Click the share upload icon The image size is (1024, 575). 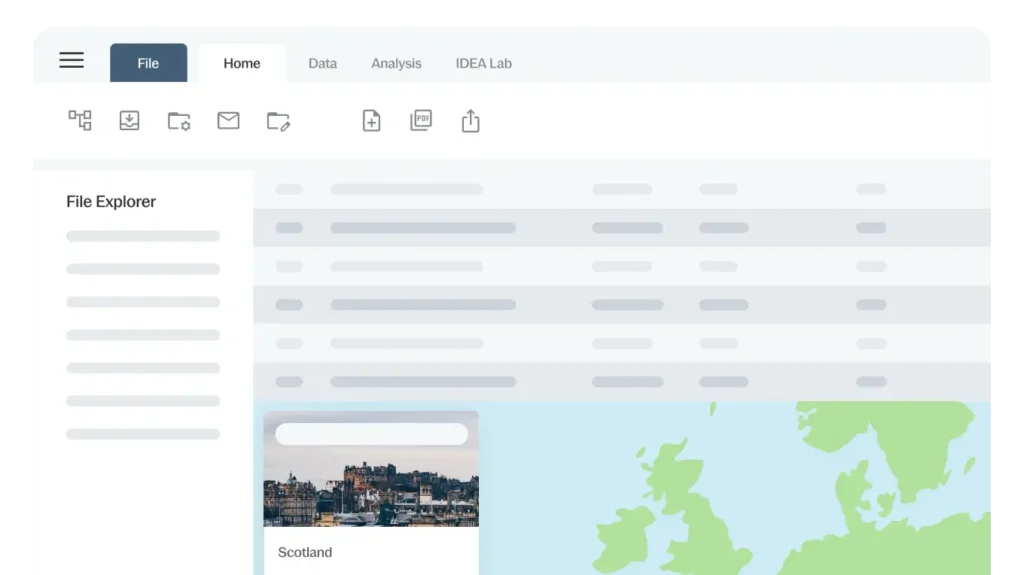(x=470, y=121)
